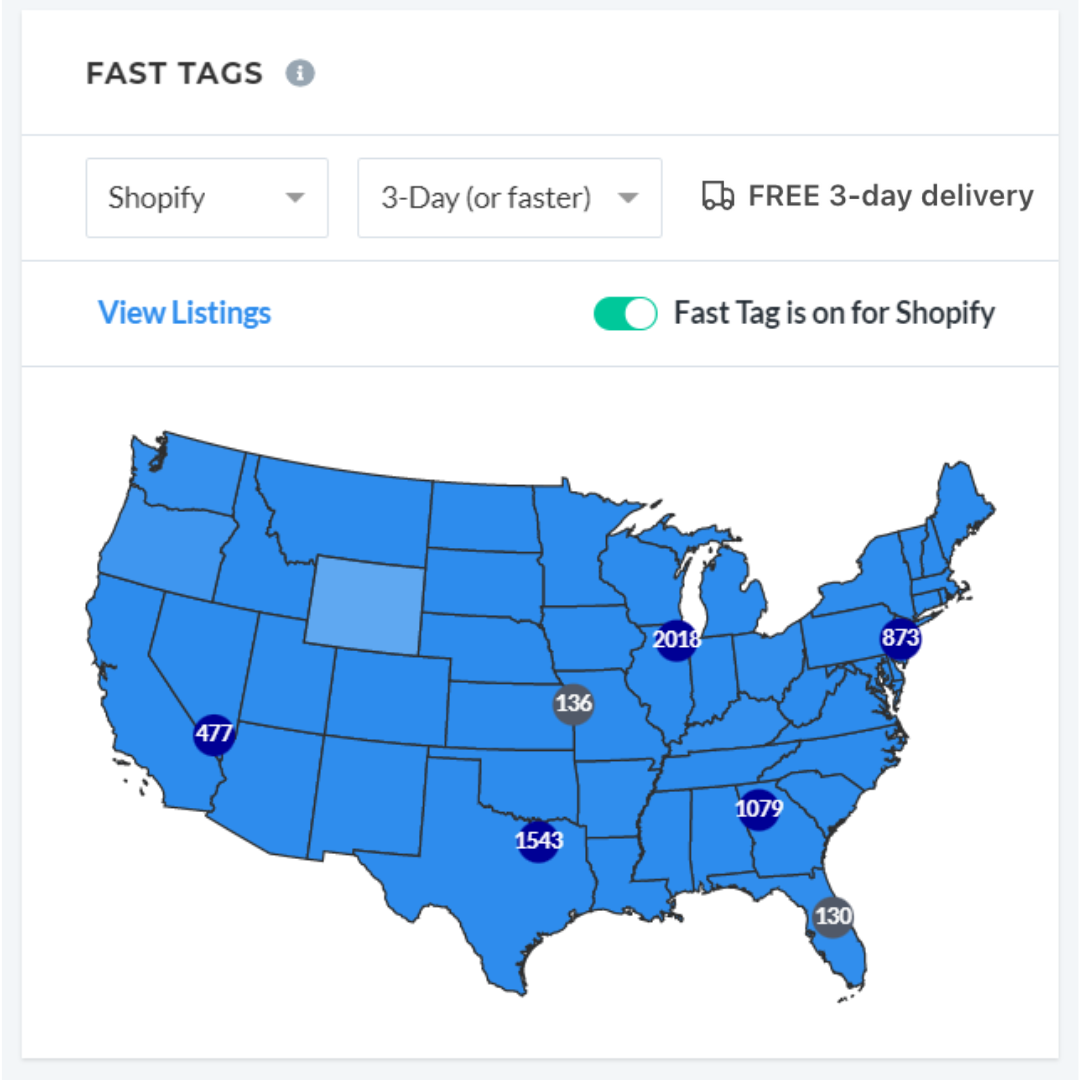The width and height of the screenshot is (1080, 1080).
Task: Click the gray 136 marker in Kansas
Action: tap(573, 703)
